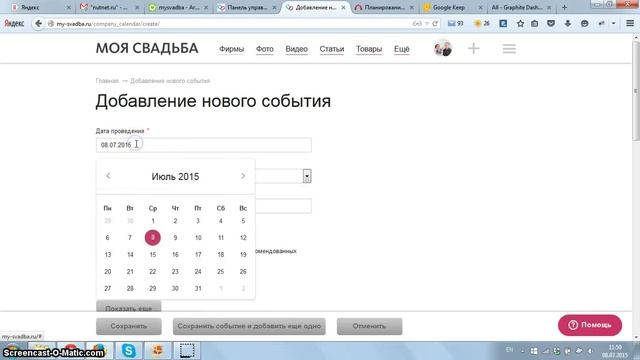
Task: Bookmark page with star icon
Action: [520, 24]
